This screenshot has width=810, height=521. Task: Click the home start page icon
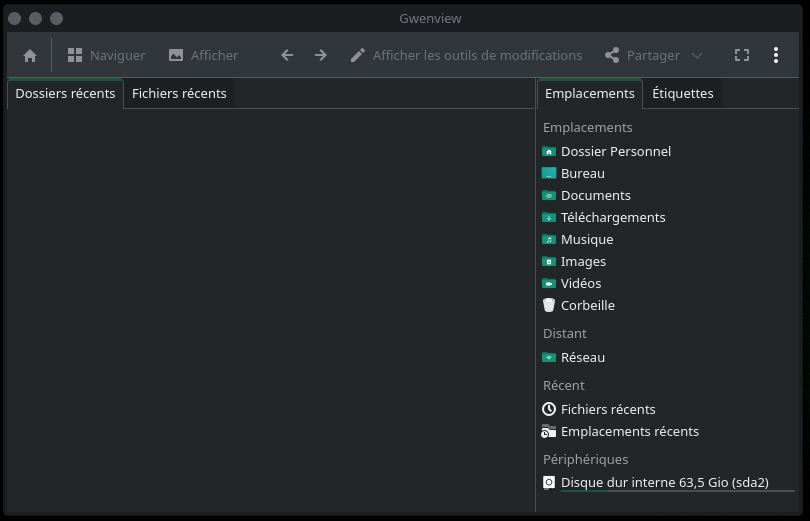(30, 56)
